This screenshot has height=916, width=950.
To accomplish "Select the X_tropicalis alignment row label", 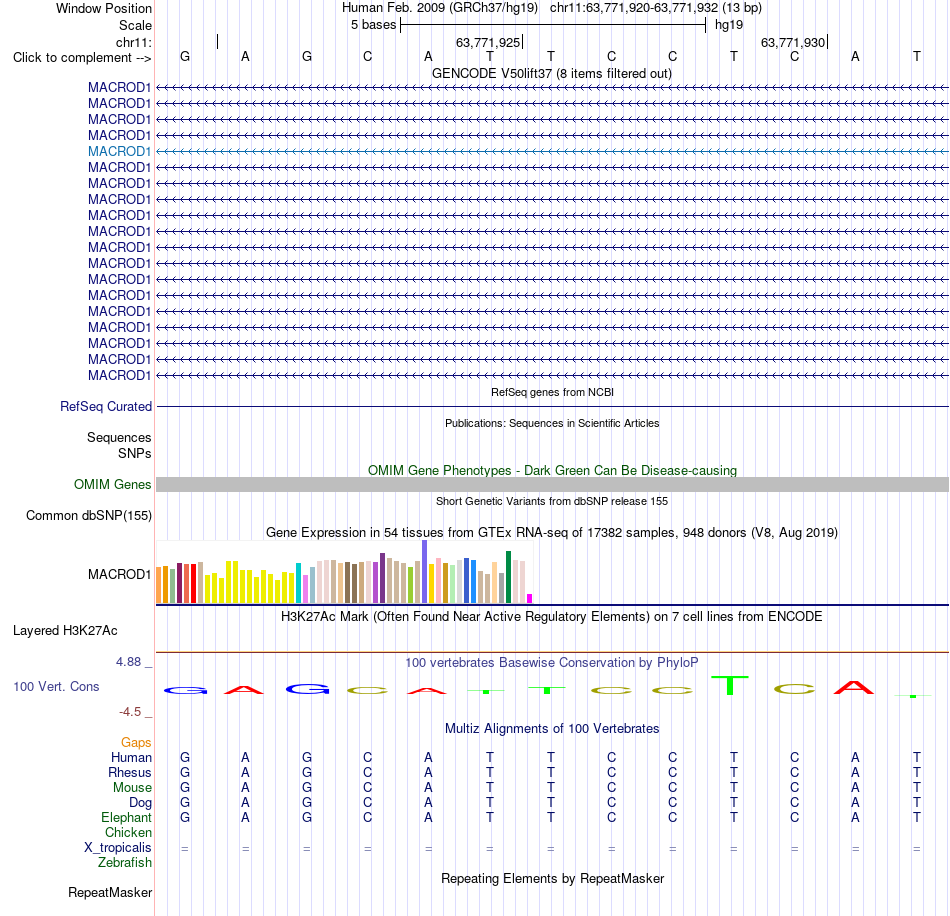I will 118,848.
